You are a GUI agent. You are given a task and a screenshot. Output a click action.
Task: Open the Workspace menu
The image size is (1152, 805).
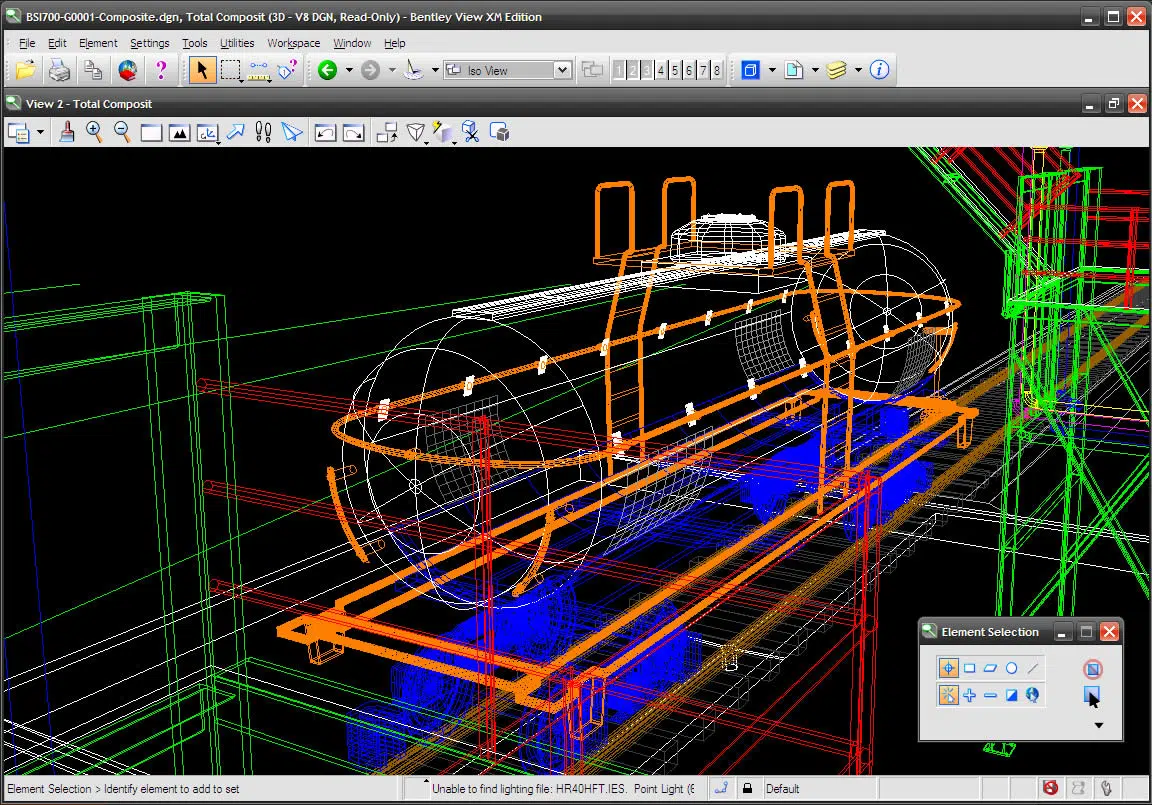point(293,43)
